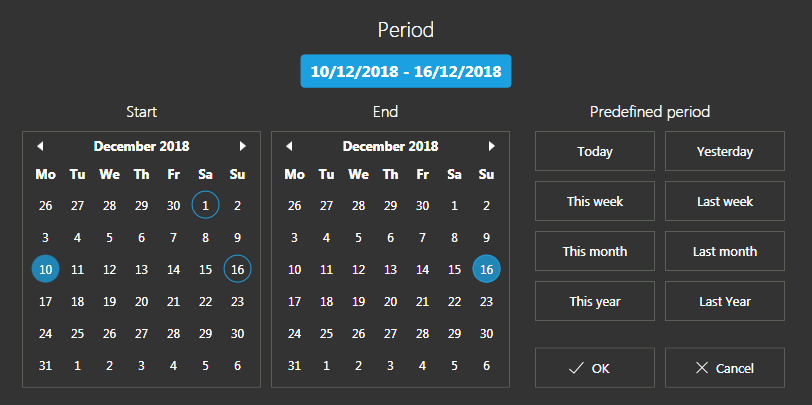Select day 16 in End calendar
This screenshot has width=812, height=405.
[486, 270]
